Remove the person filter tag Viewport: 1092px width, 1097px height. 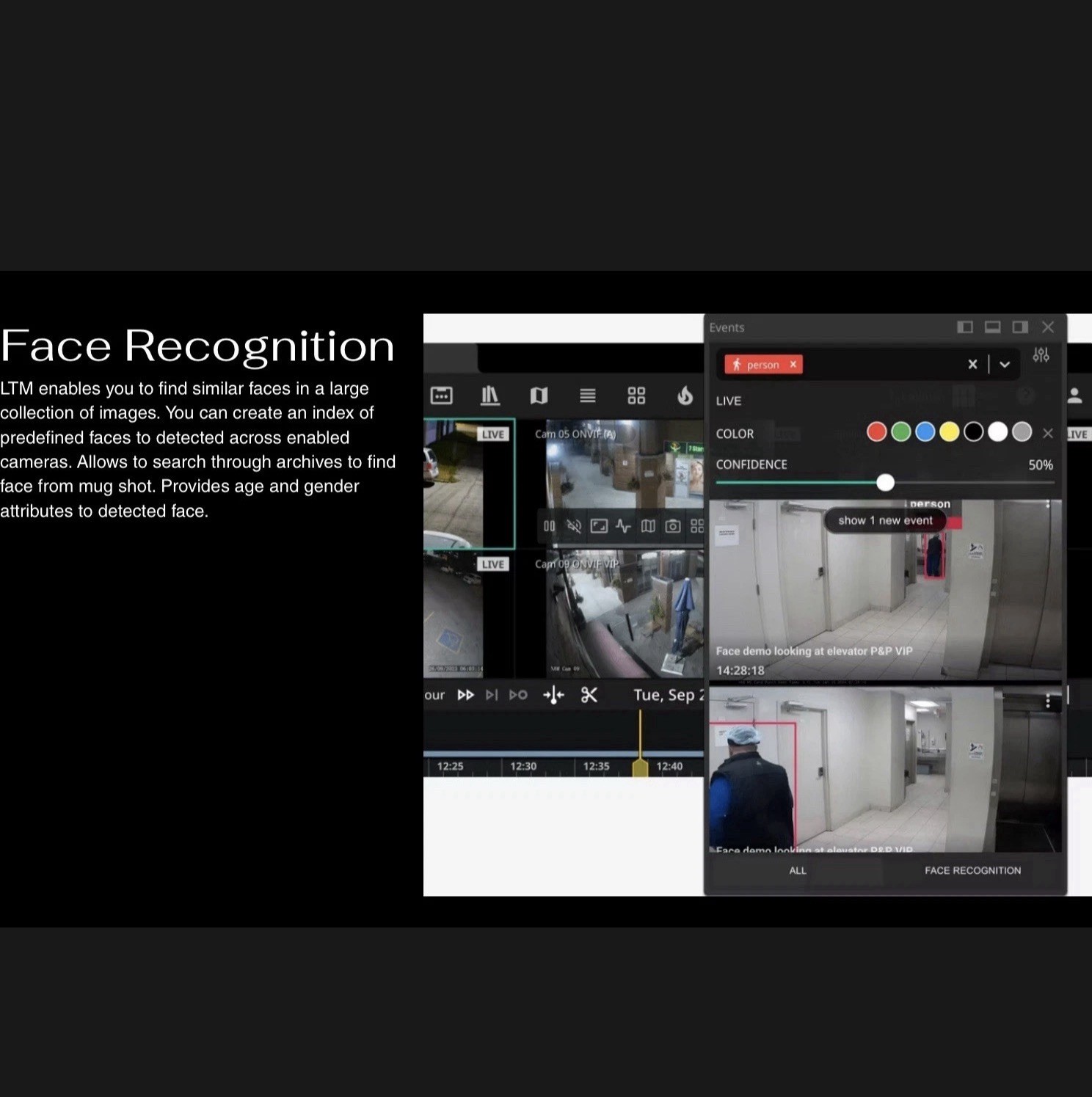(793, 365)
